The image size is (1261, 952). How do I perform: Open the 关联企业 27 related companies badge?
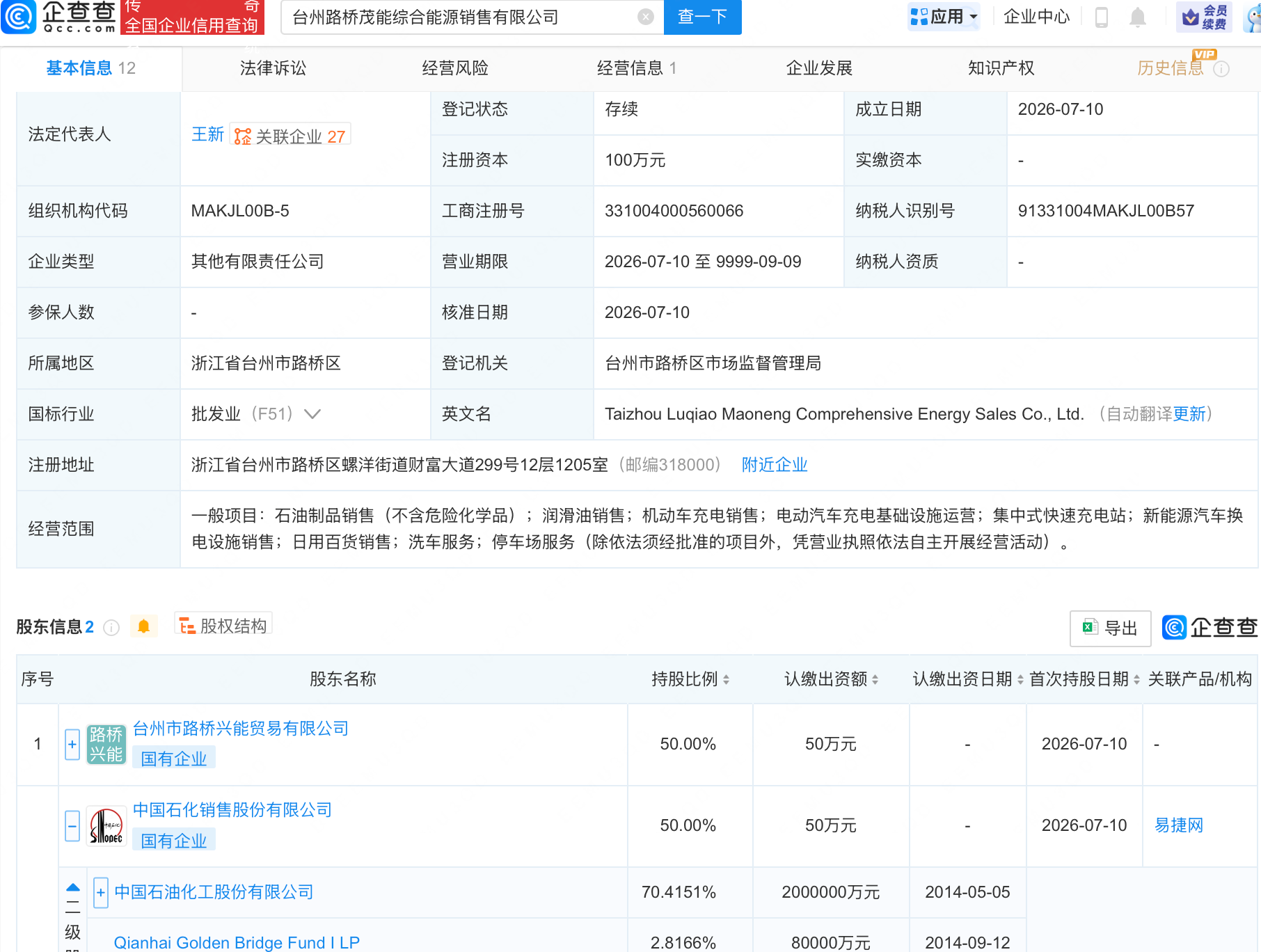pos(290,136)
